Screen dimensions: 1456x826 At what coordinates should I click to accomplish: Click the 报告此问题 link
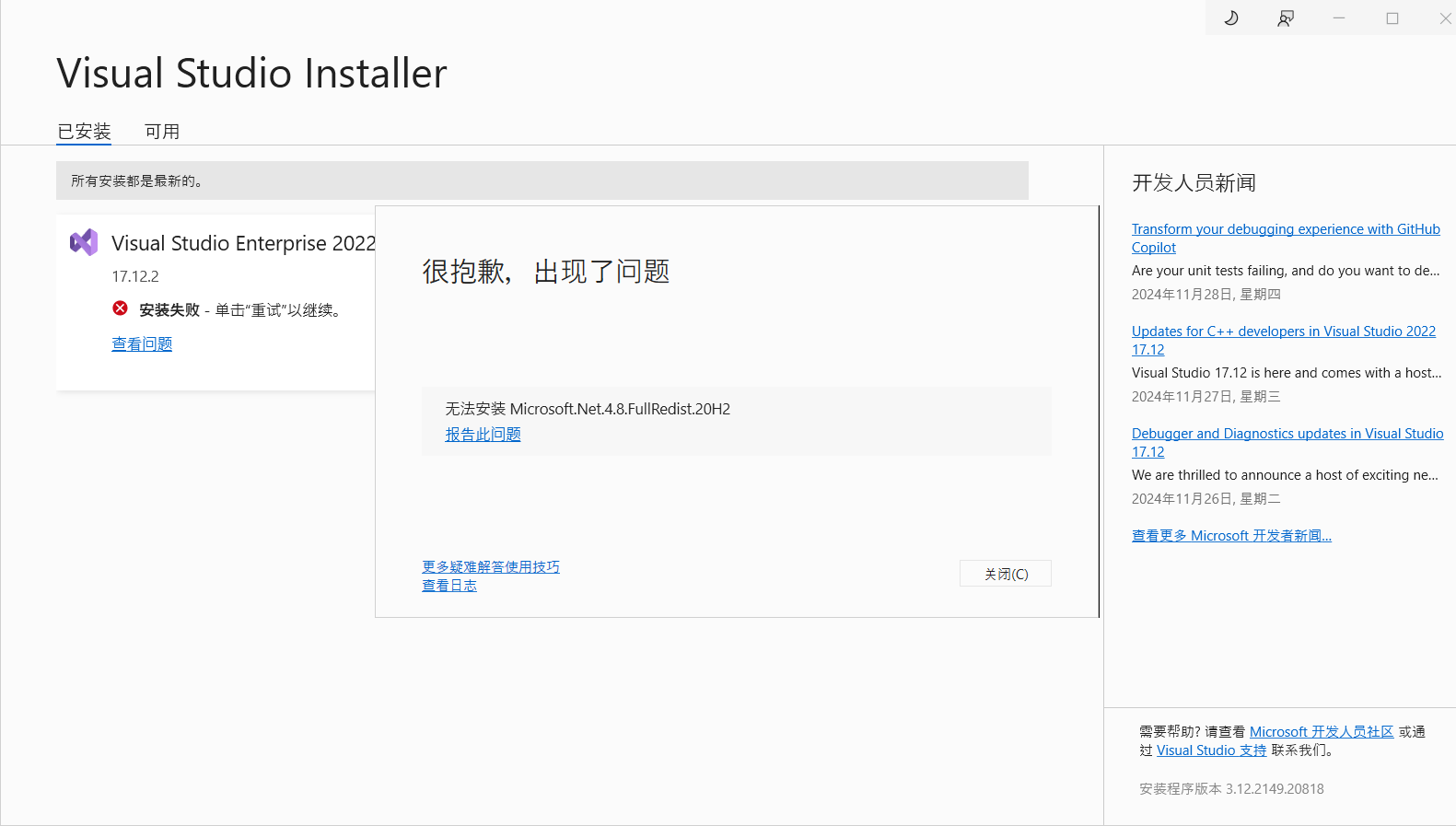tap(483, 435)
